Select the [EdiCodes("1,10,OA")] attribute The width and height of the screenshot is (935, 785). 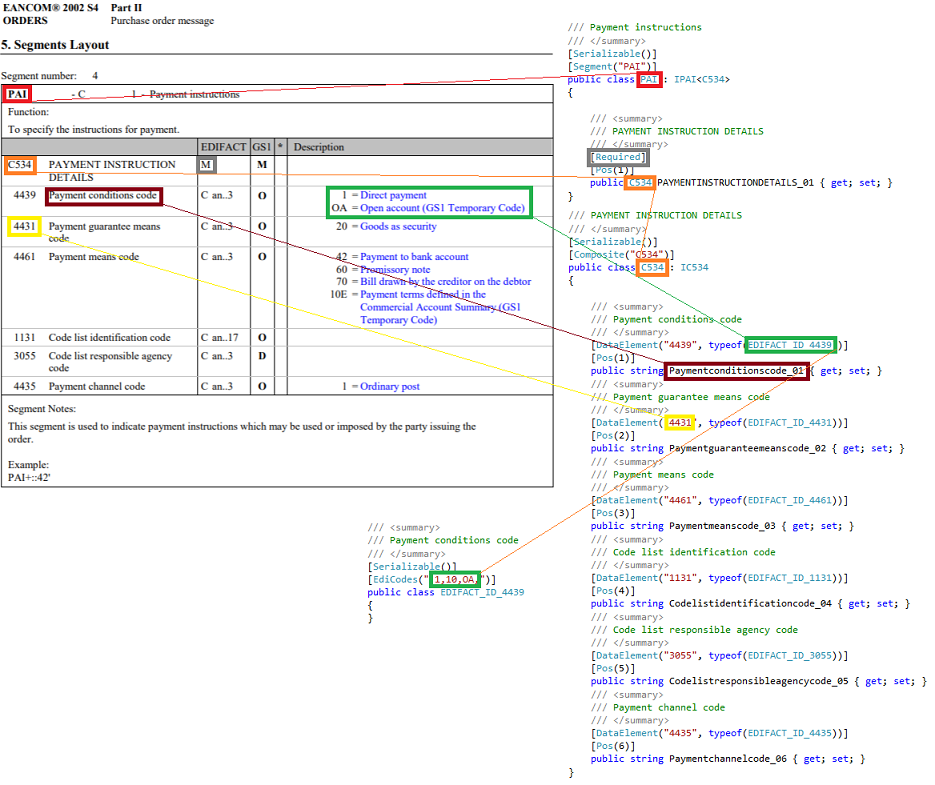pos(432,579)
